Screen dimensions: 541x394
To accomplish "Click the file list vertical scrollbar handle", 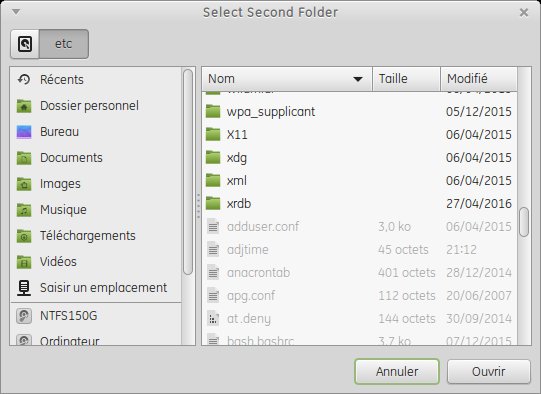I will pos(524,222).
